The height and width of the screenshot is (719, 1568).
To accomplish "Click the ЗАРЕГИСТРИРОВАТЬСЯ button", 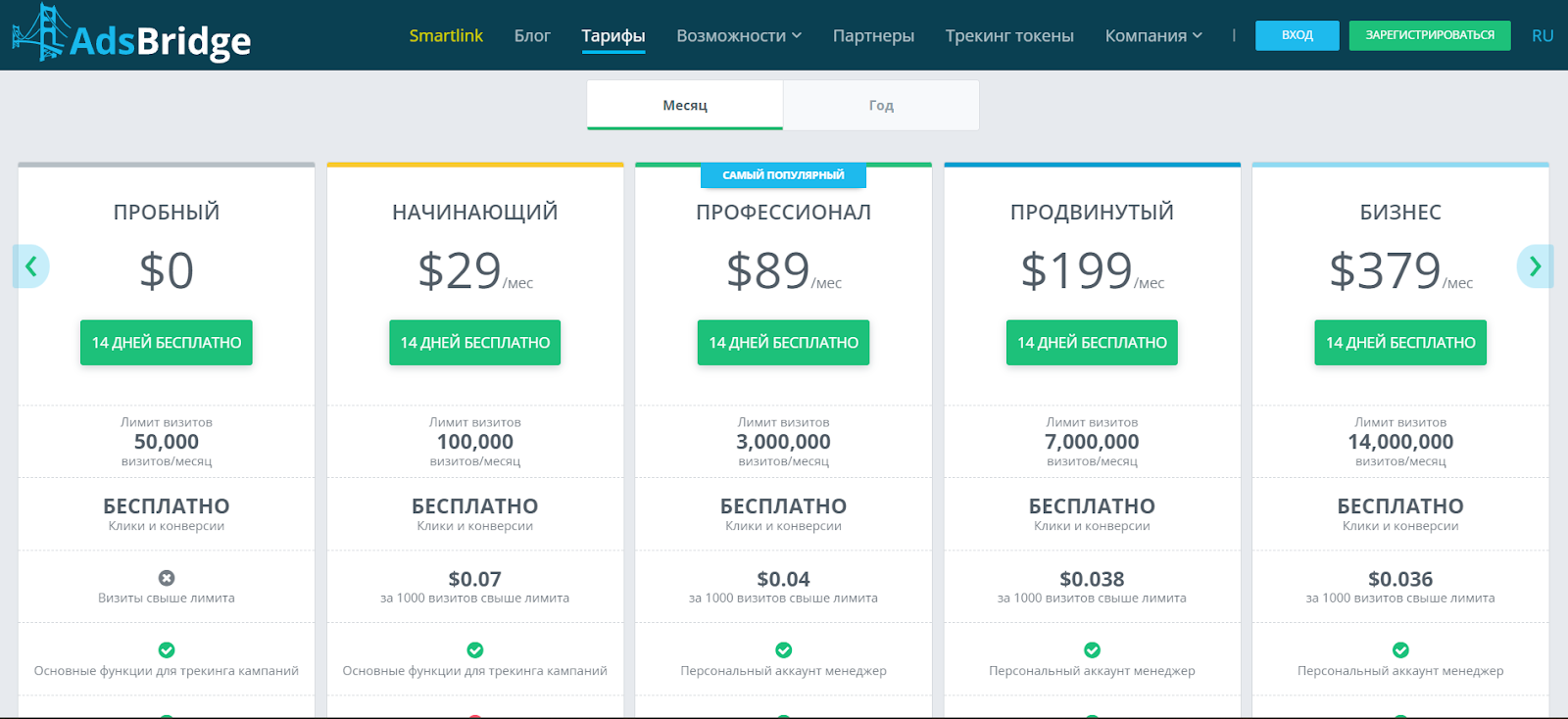I will coord(1430,35).
